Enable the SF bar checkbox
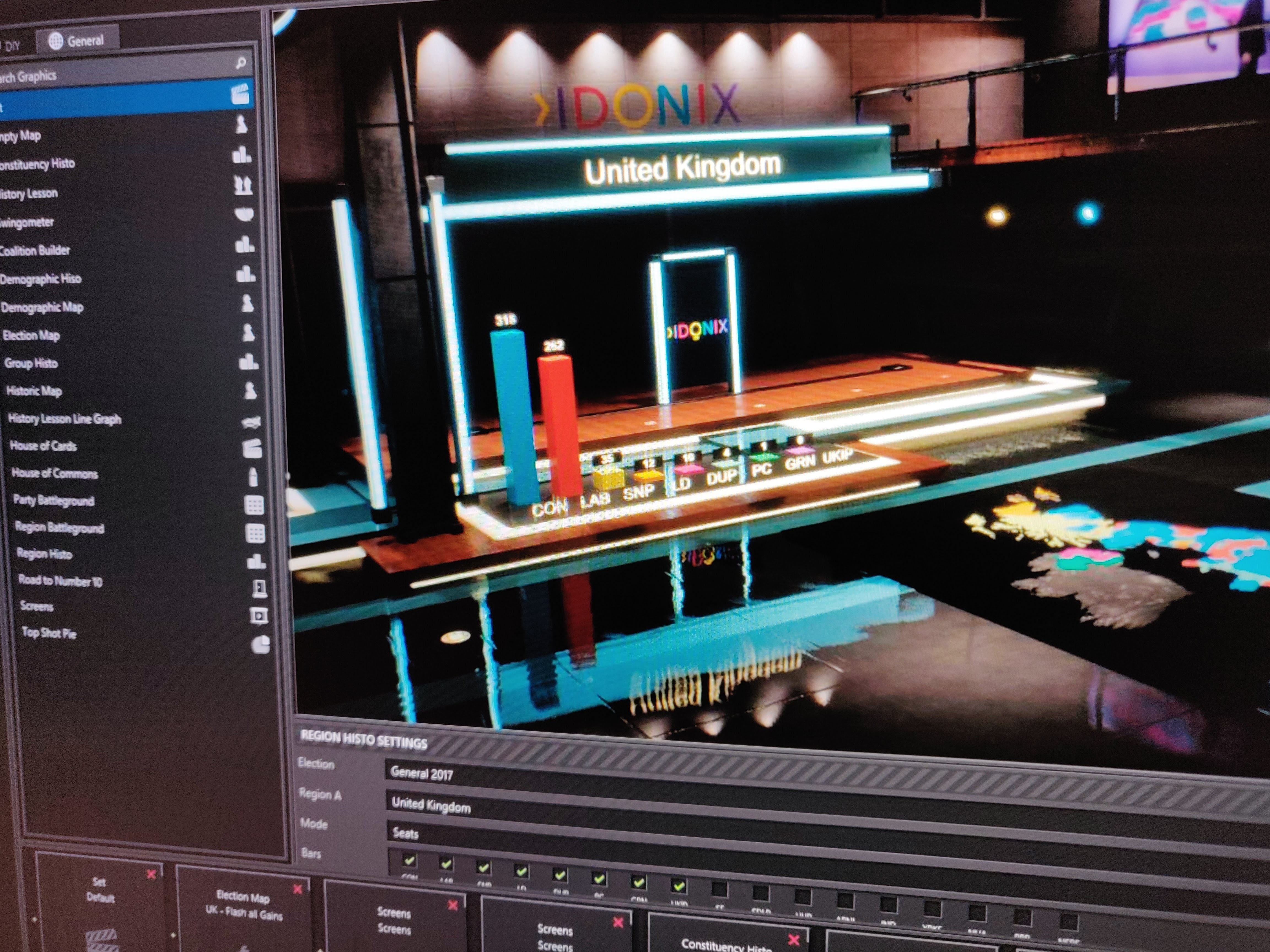Screen dimensions: 1270x952 pyautogui.click(x=719, y=890)
